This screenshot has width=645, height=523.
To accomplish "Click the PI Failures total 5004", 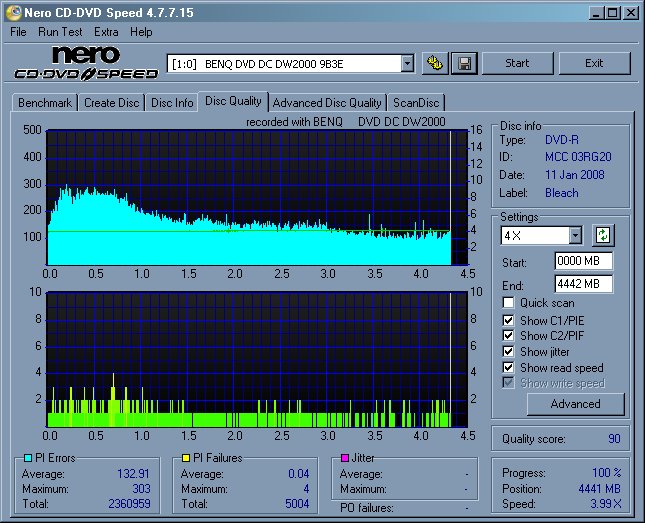I will pyautogui.click(x=297, y=504).
